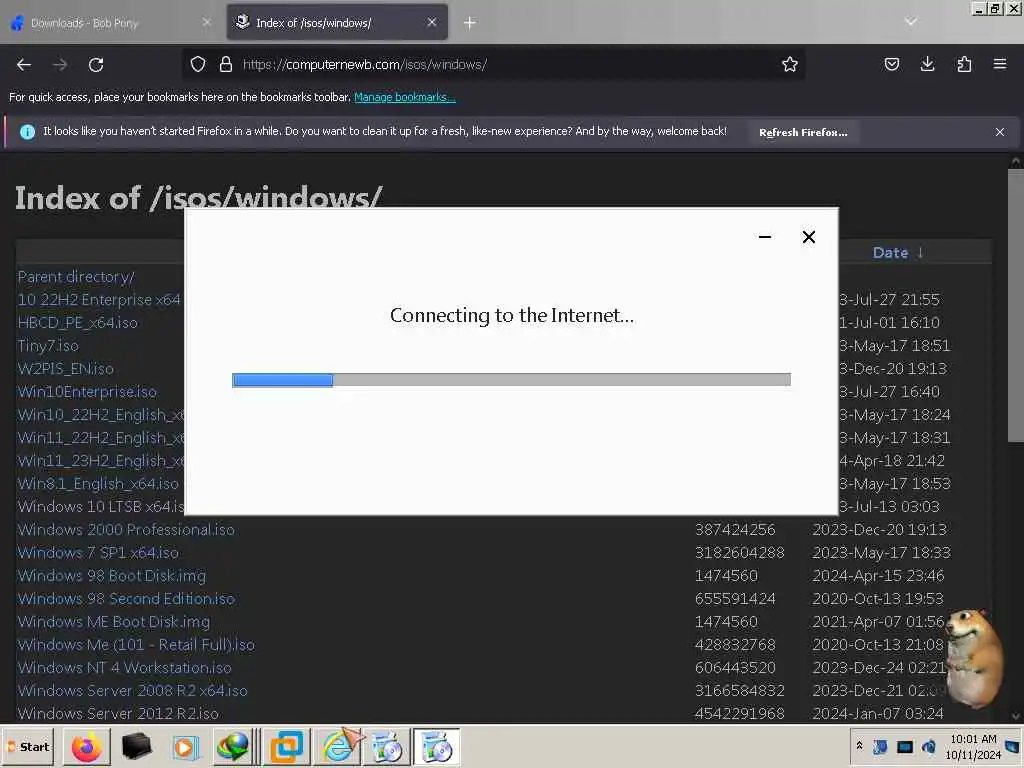Image resolution: width=1024 pixels, height=768 pixels.
Task: Select date 2020-Oct-13 19:53
Action: tap(878, 599)
